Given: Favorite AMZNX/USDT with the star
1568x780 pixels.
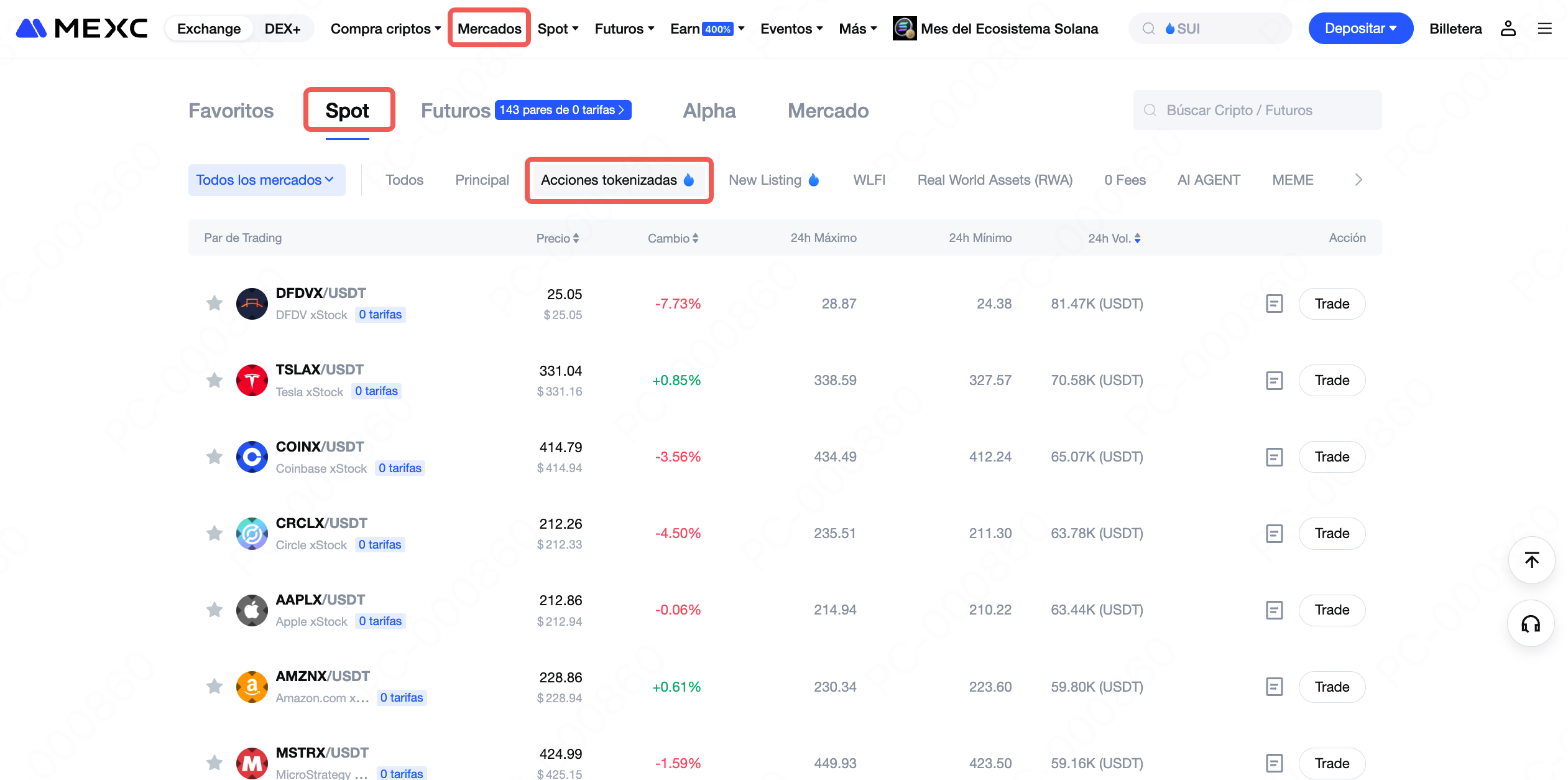Looking at the screenshot, I should tap(214, 687).
